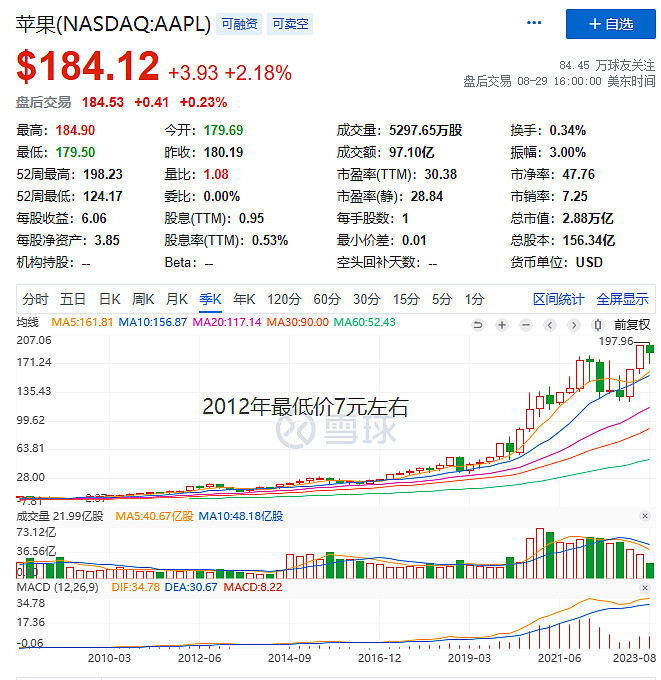Click the DIF:34.78 value
The height and width of the screenshot is (680, 661).
(x=135, y=587)
